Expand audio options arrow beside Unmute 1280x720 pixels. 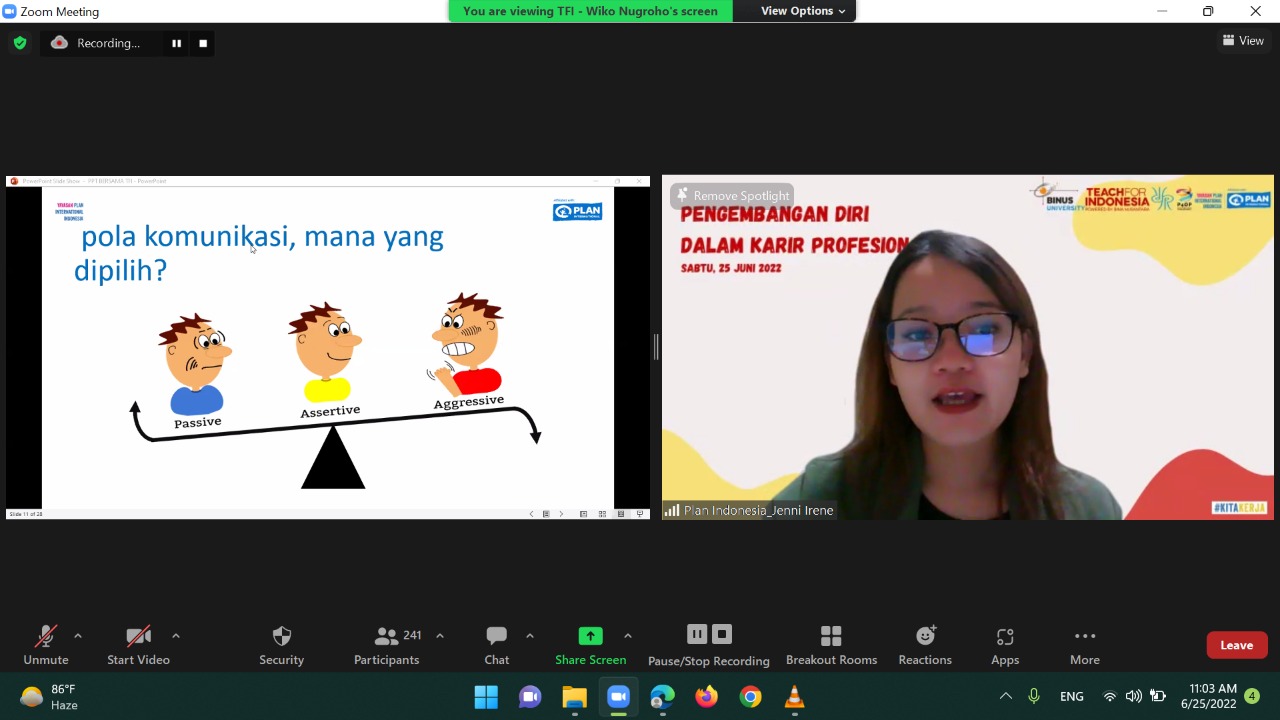pyautogui.click(x=78, y=636)
